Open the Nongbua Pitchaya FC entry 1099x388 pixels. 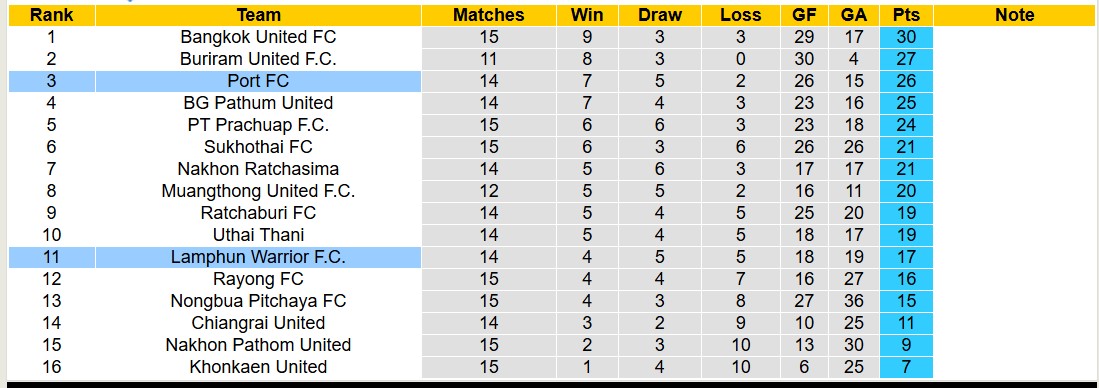(258, 301)
